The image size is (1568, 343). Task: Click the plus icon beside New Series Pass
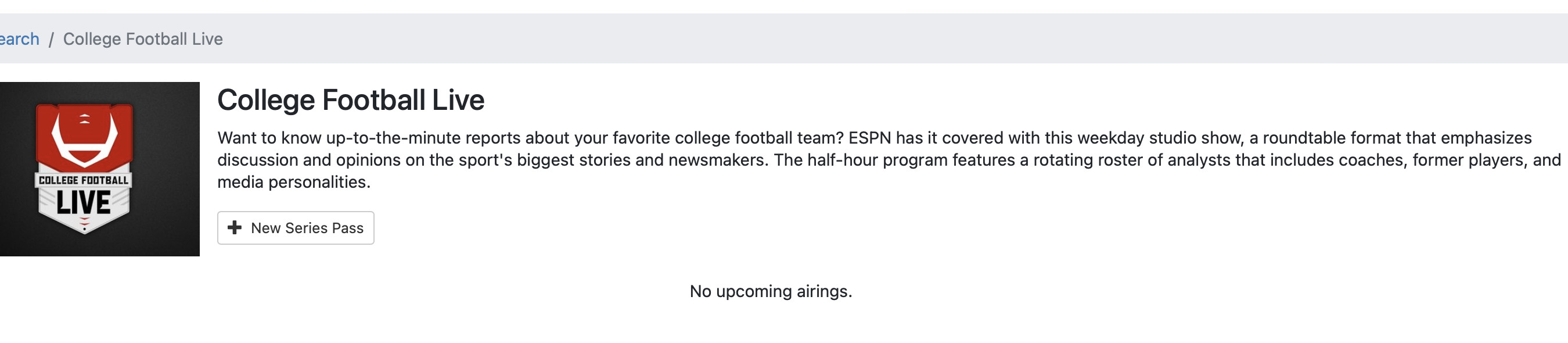[x=235, y=228]
